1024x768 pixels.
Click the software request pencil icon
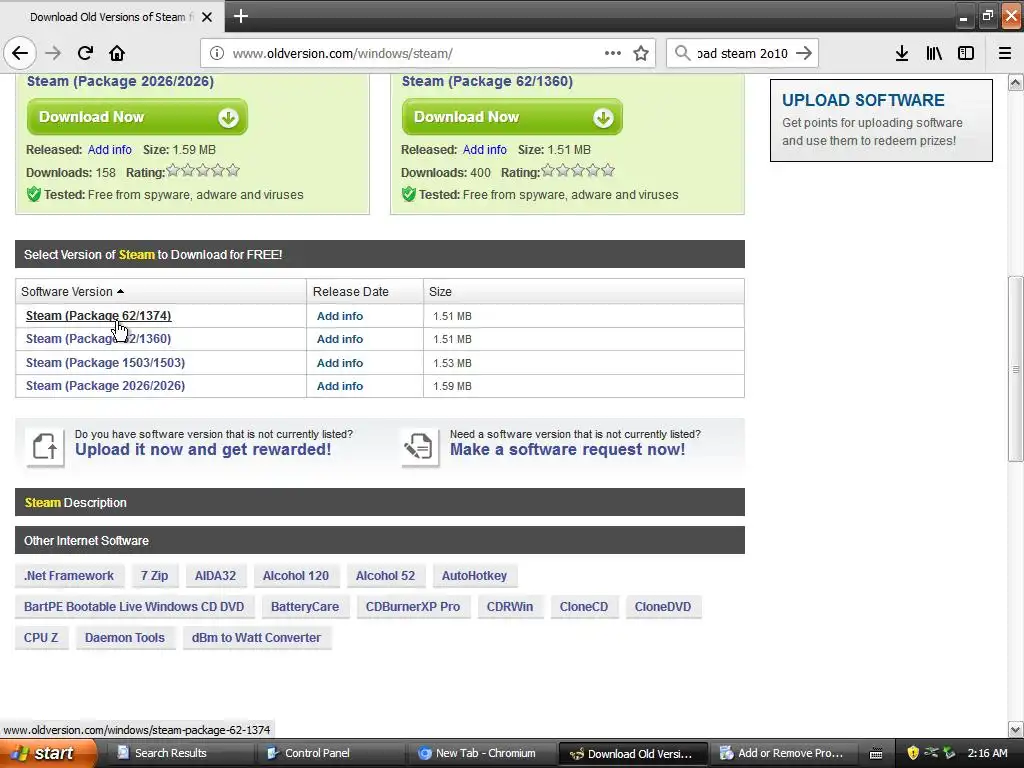[x=420, y=447]
